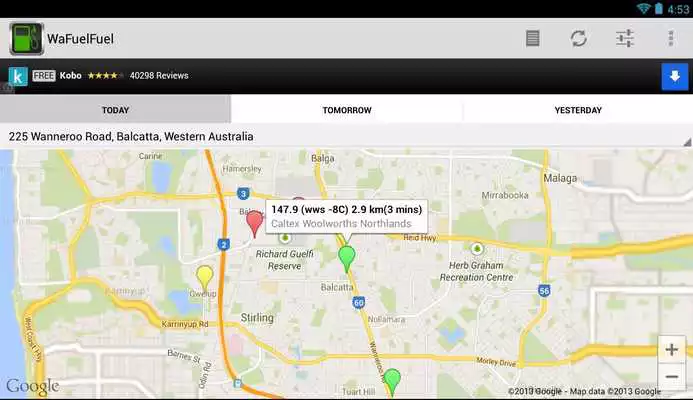
Task: Select the TOMORROW tab
Action: point(347,110)
